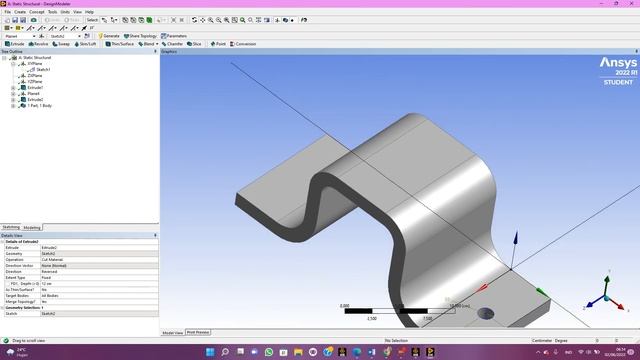The image size is (640, 360).
Task: Click the Share Topology button
Action: coord(140,36)
